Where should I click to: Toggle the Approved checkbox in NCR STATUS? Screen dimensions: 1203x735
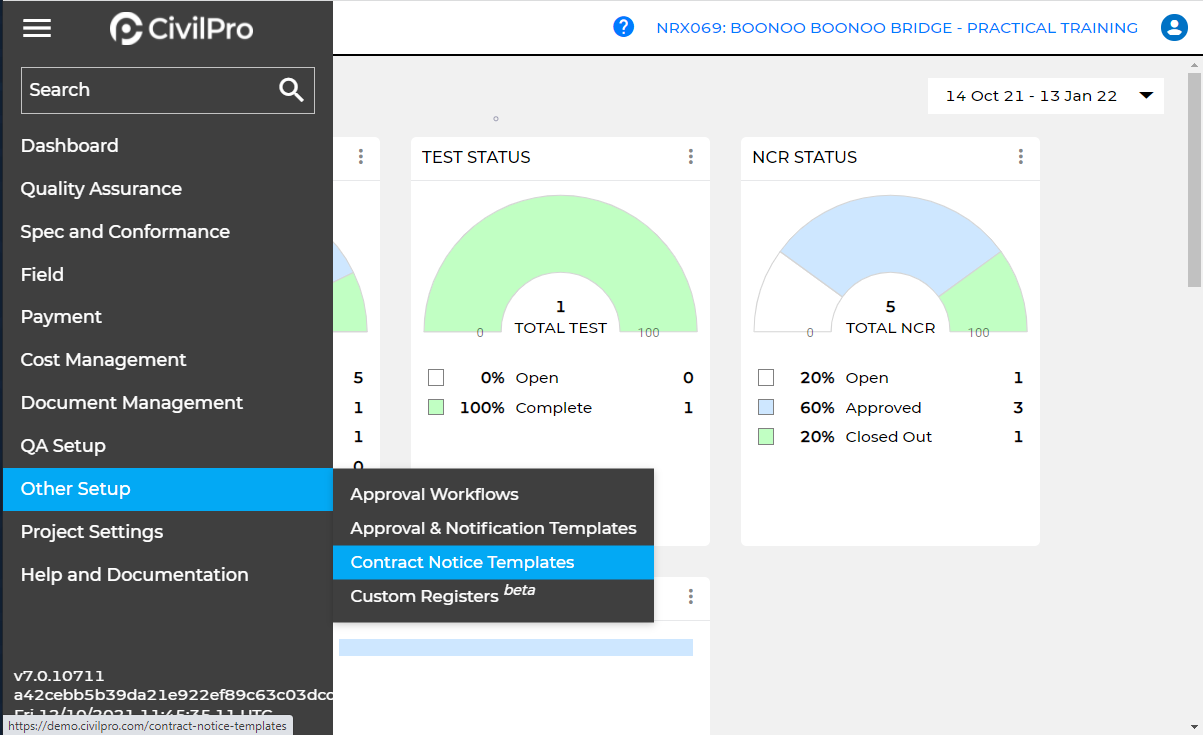coord(766,408)
